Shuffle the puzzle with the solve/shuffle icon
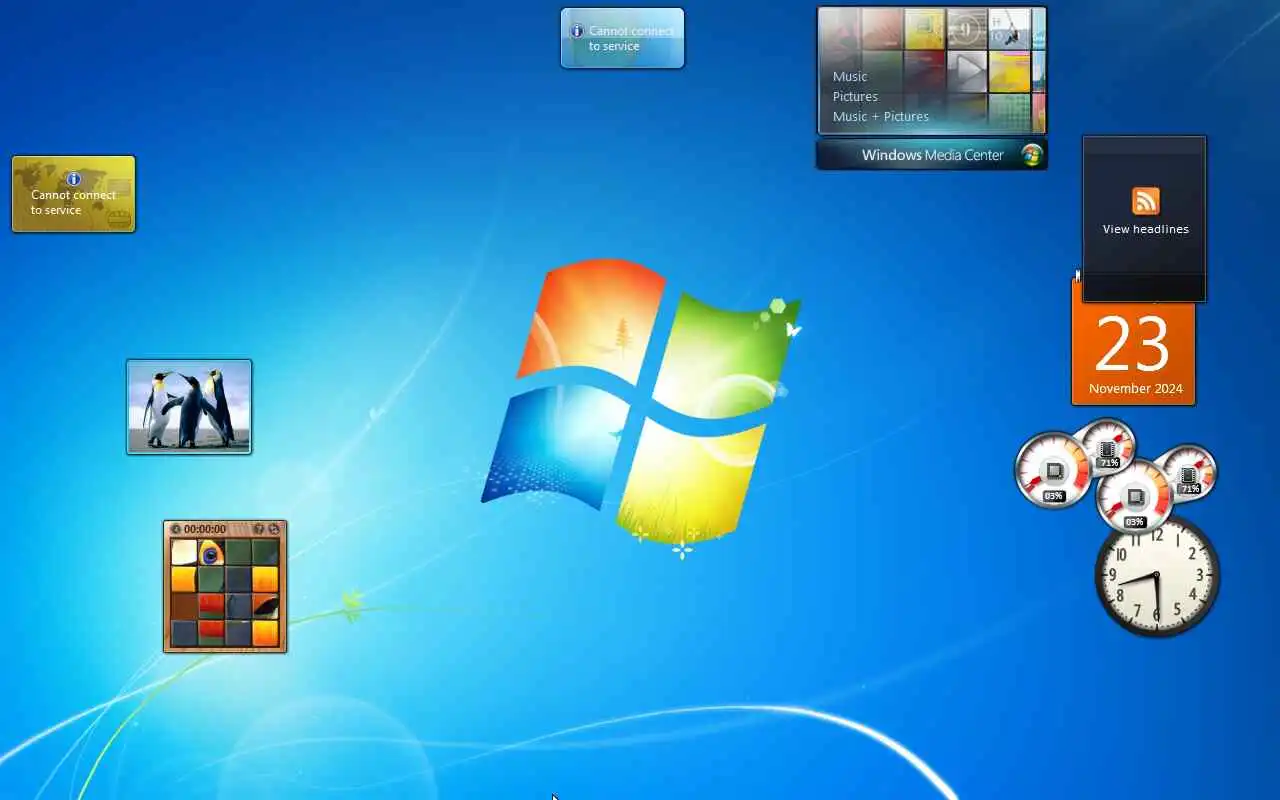Screen dimensions: 1280x800 click(x=273, y=529)
